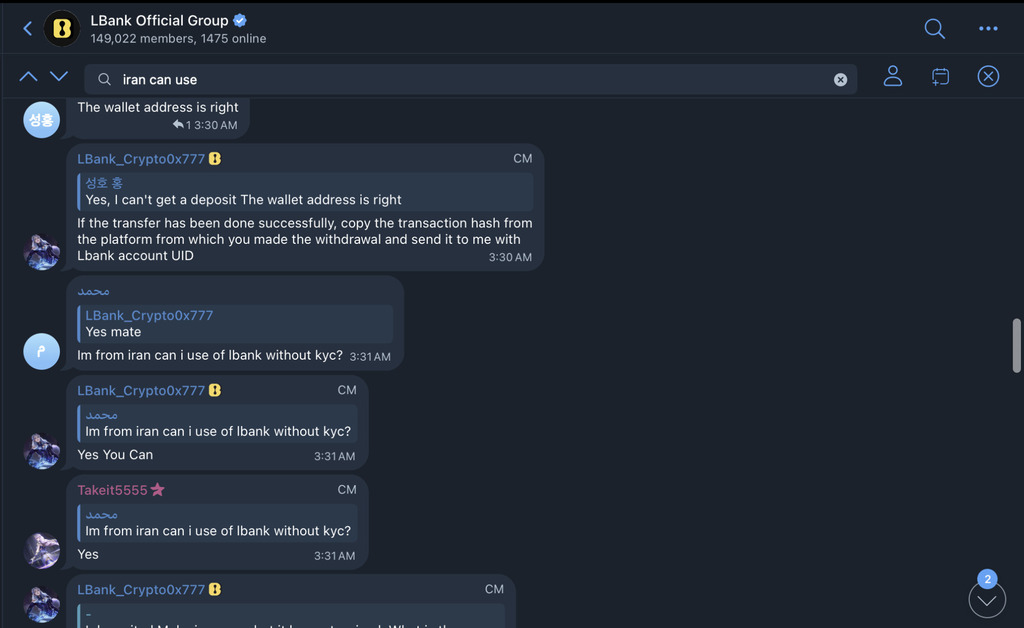Screen dimensions: 1024x628
Task: Jump to next search result
Action: click(59, 77)
